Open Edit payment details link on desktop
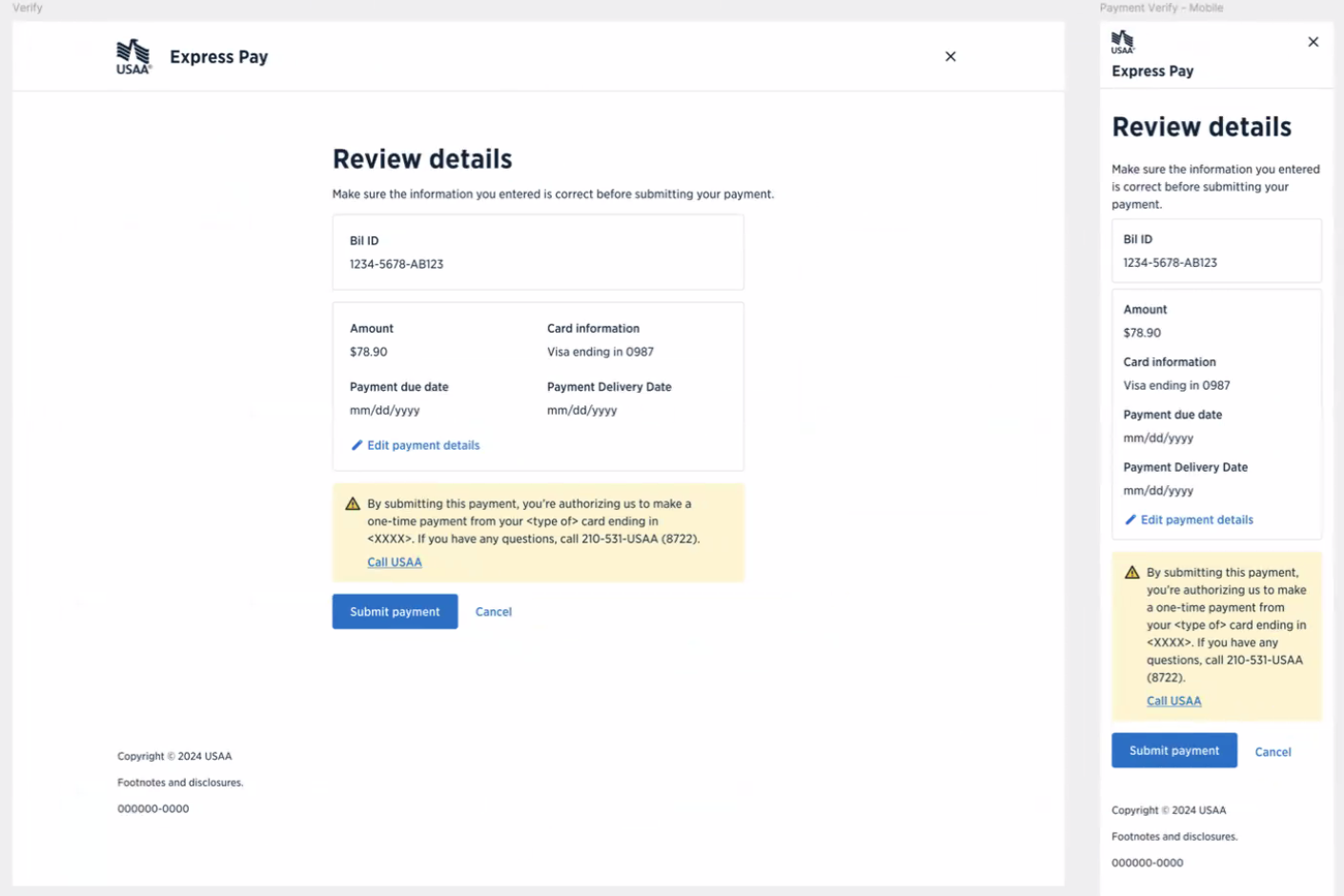 [423, 445]
